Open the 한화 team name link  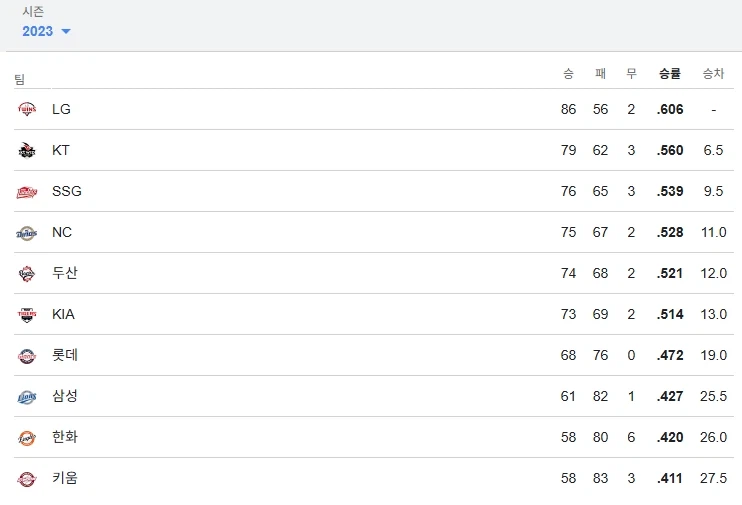tap(65, 437)
